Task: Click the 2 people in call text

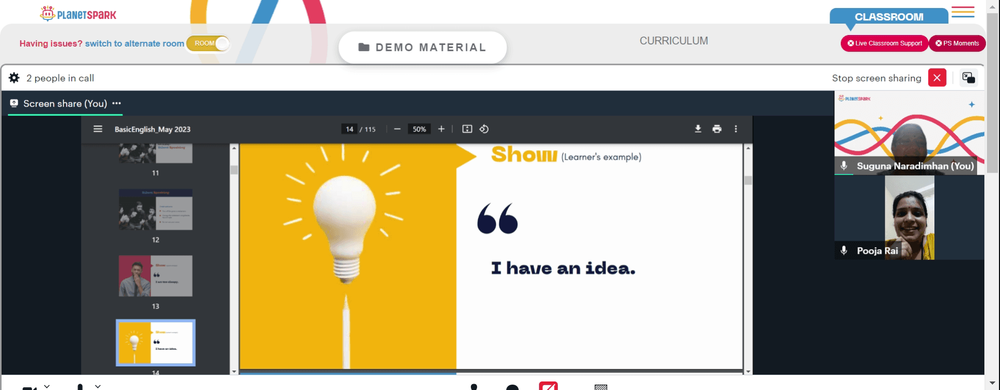Action: [60, 78]
